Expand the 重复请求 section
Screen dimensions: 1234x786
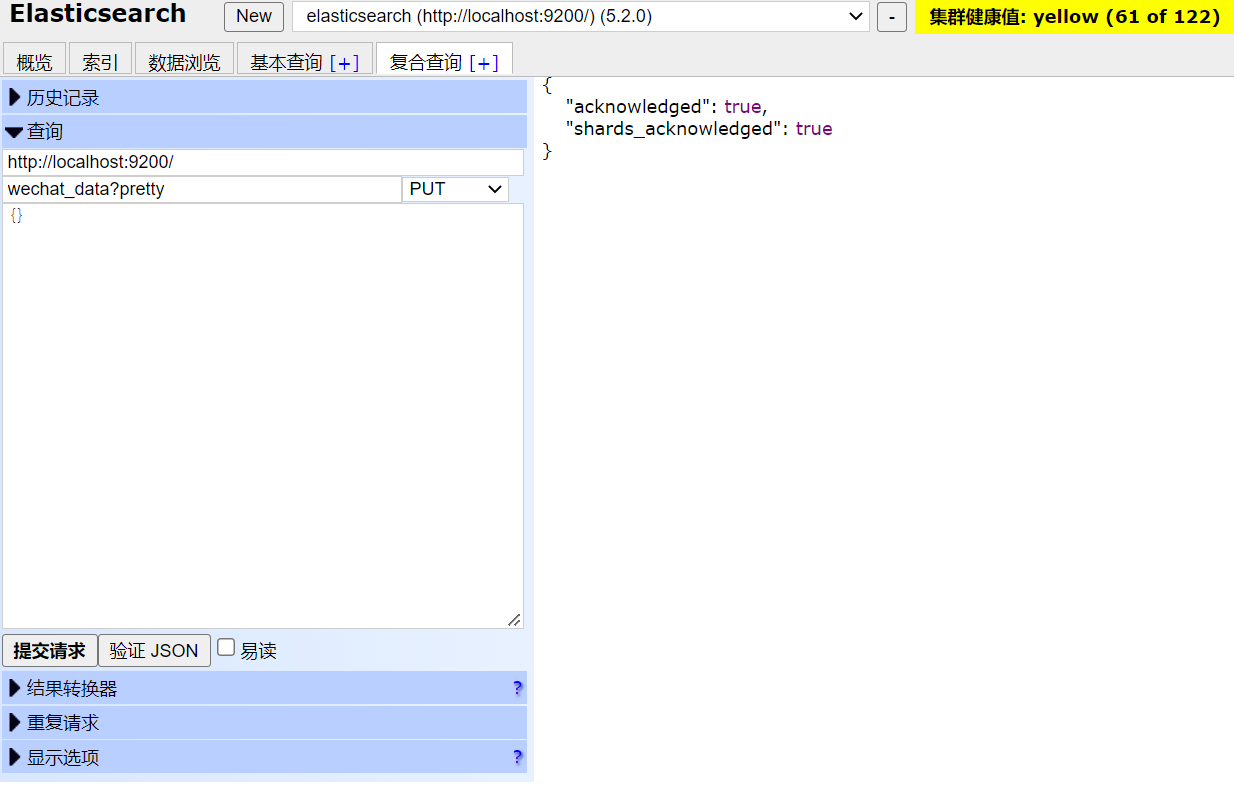264,722
